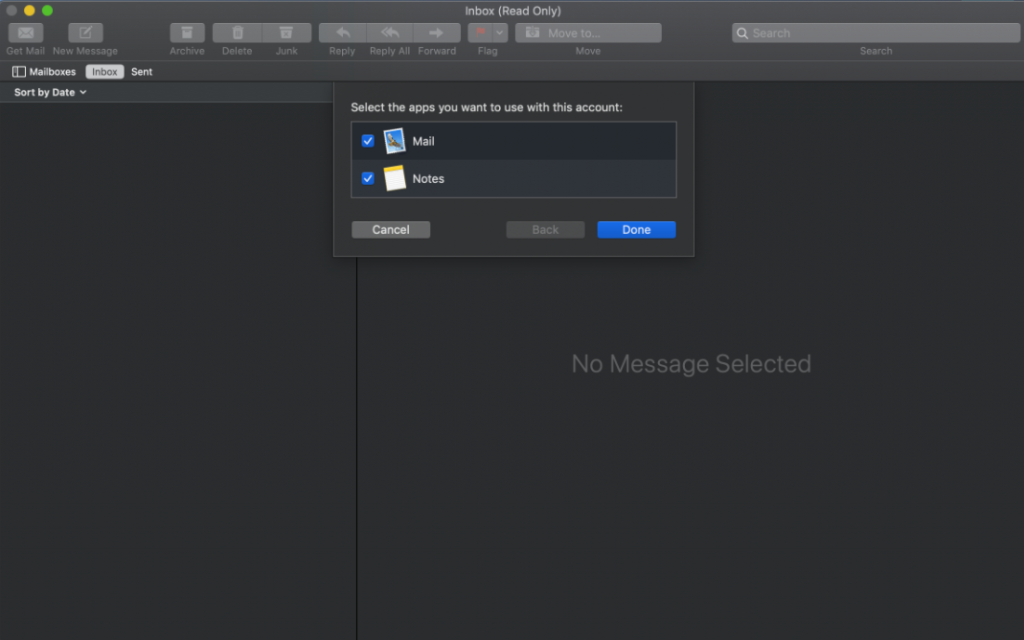Click the Reply arrow icon

[x=342, y=33]
